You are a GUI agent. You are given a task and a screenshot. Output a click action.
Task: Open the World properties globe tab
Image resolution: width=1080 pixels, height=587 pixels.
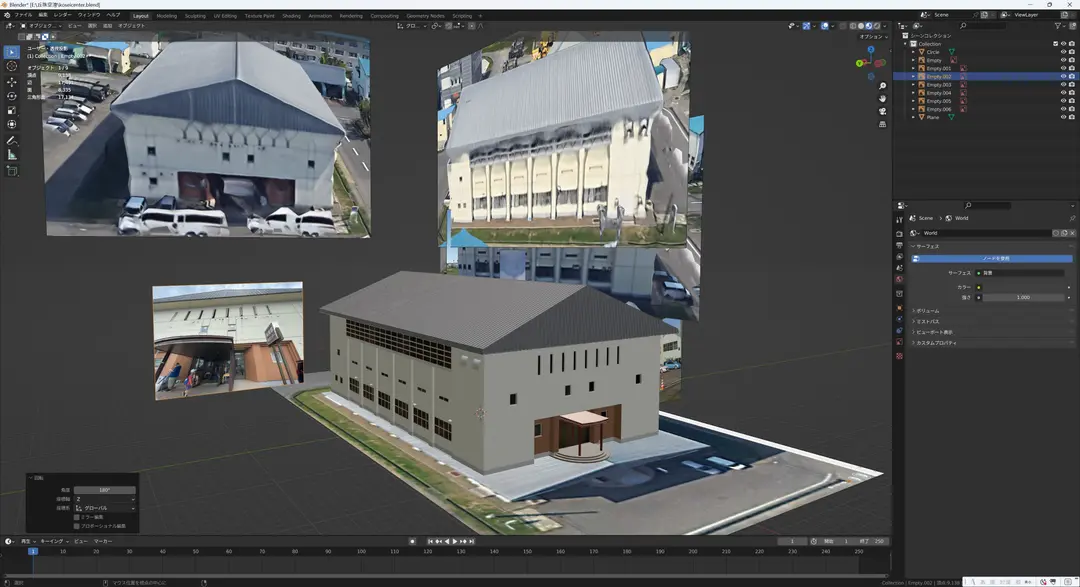[x=900, y=279]
